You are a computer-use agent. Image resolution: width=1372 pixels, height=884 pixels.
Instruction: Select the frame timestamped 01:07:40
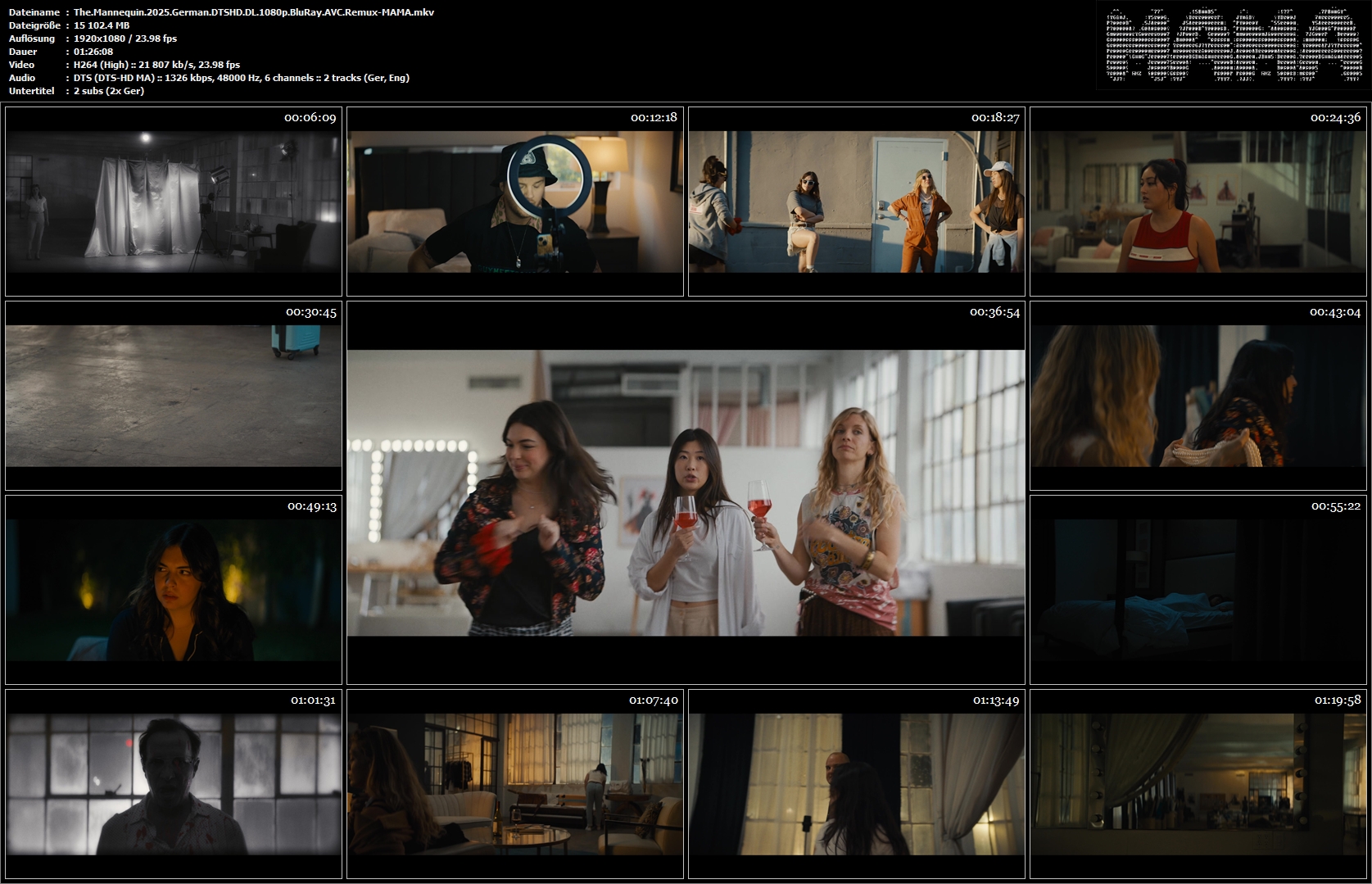coord(515,784)
